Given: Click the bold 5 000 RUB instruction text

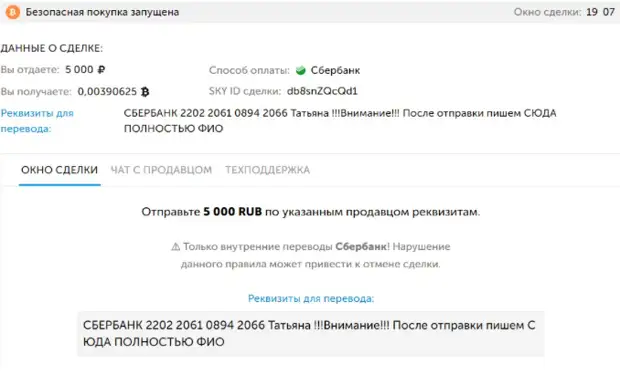Looking at the screenshot, I should pos(232,211).
